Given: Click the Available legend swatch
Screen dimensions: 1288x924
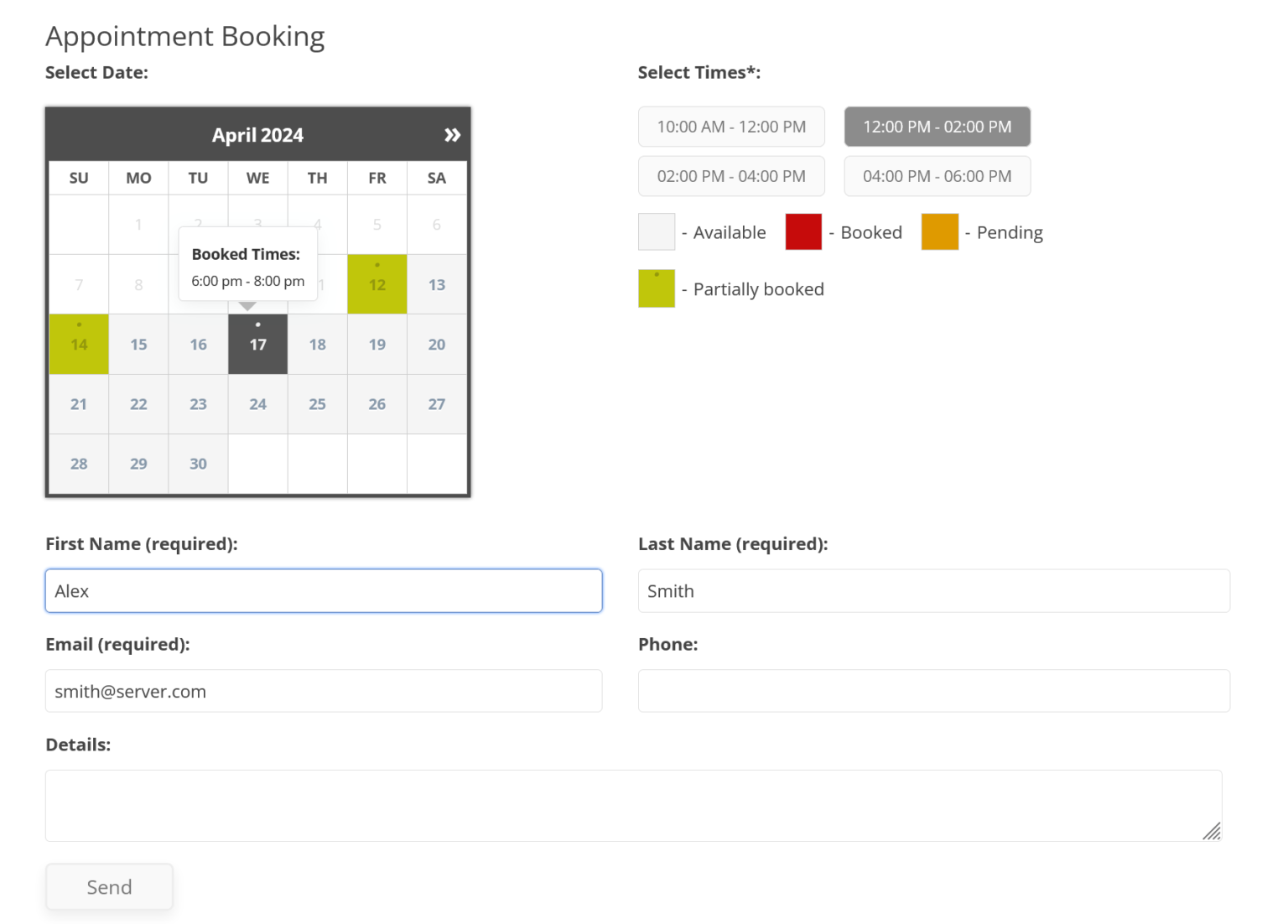Looking at the screenshot, I should coord(657,231).
